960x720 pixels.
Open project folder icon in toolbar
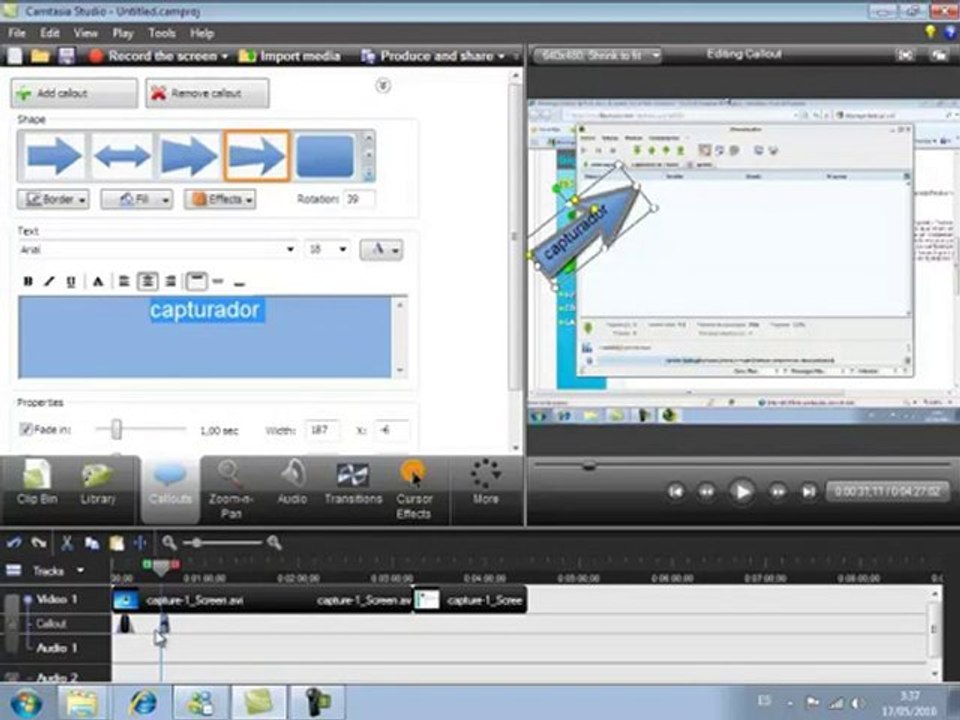[x=40, y=56]
